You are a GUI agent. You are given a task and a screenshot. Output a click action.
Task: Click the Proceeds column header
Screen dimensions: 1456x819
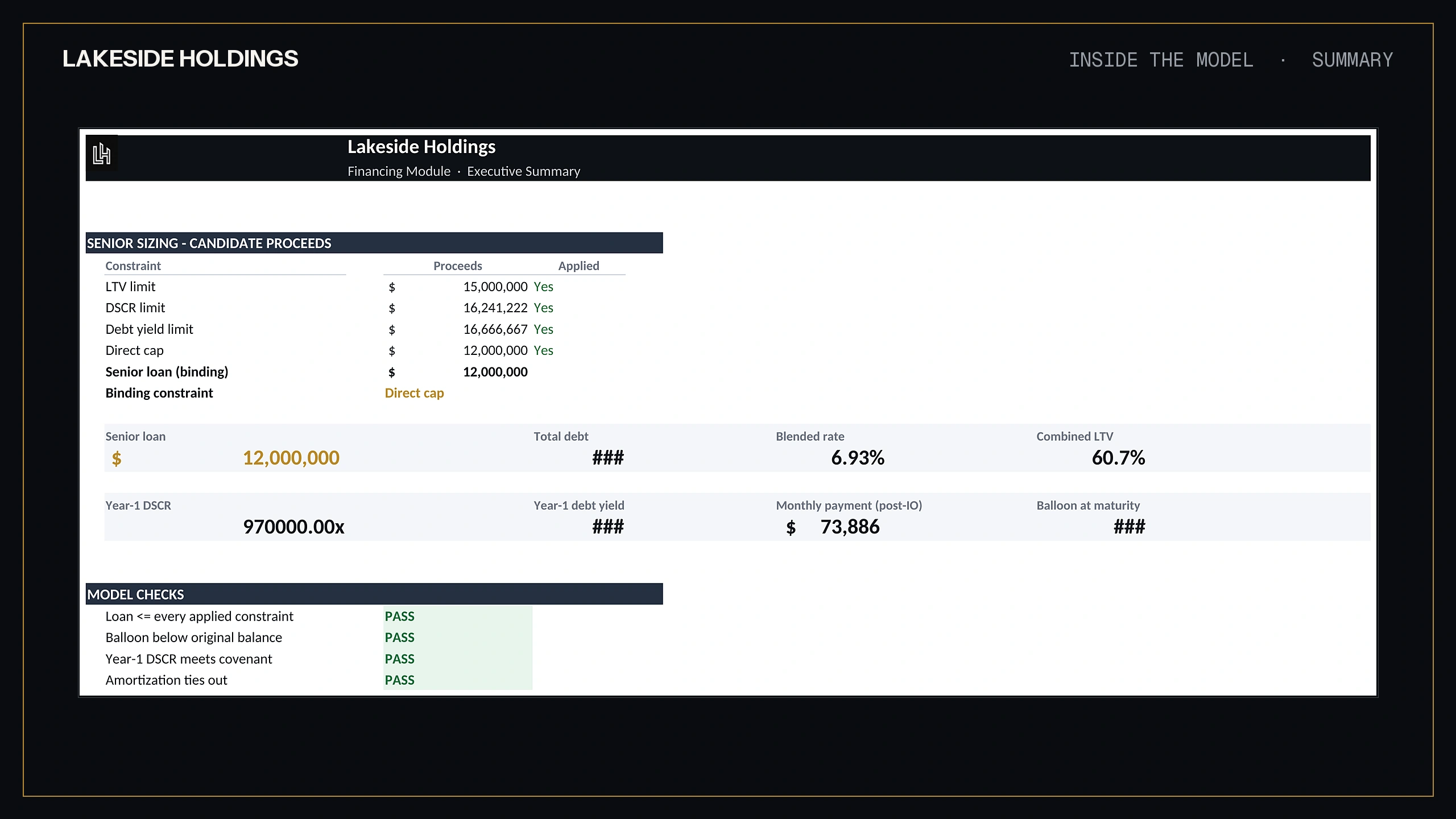pos(457,266)
